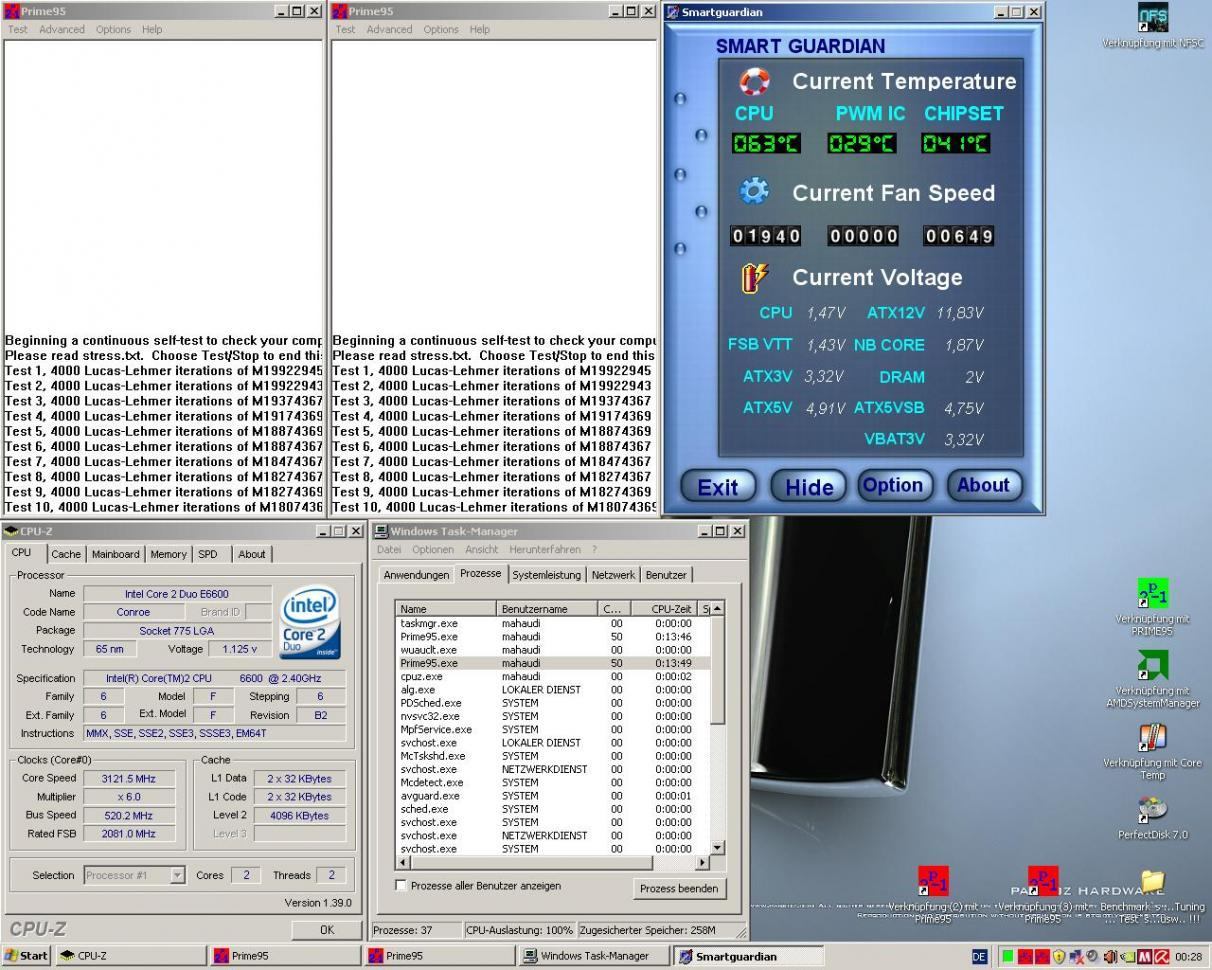Click the green square icon in system tray

tap(1009, 956)
